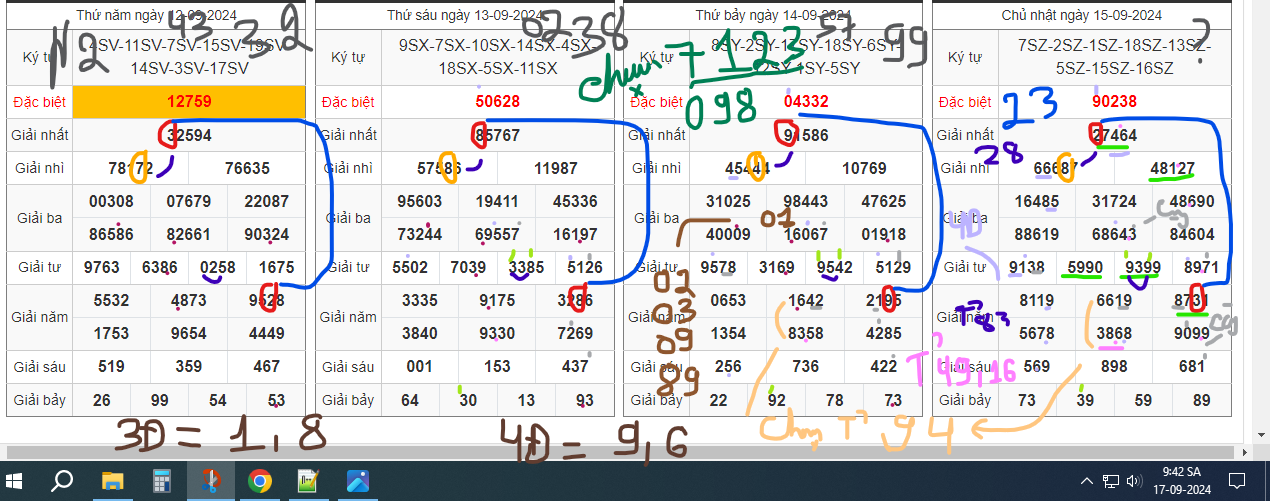
Task: Click the Thứ sáu ngày 13-09-2024 header
Action: pos(465,15)
